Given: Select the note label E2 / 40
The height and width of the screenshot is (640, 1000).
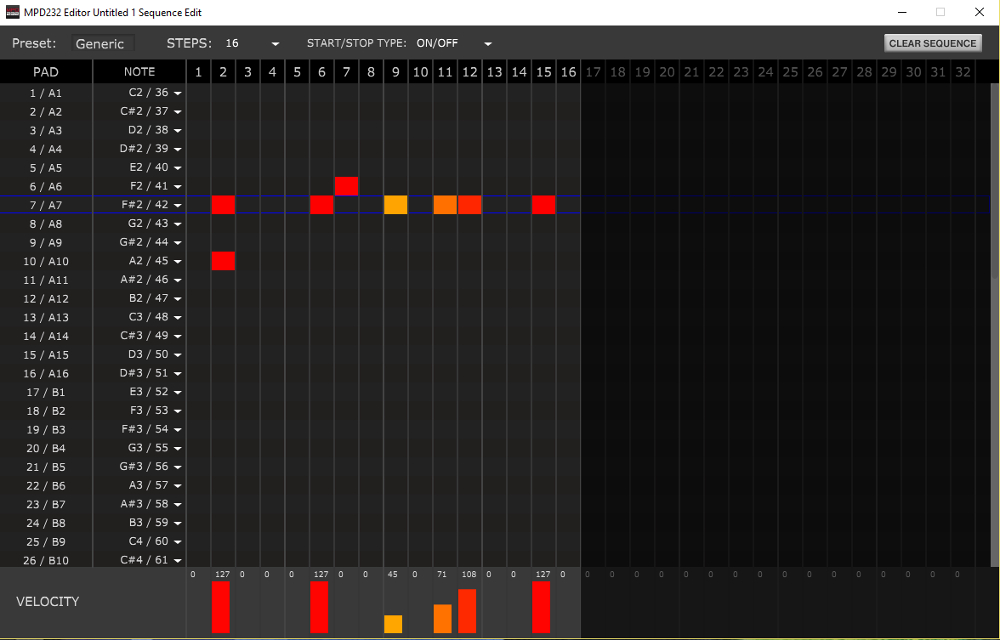Looking at the screenshot, I should (x=149, y=167).
